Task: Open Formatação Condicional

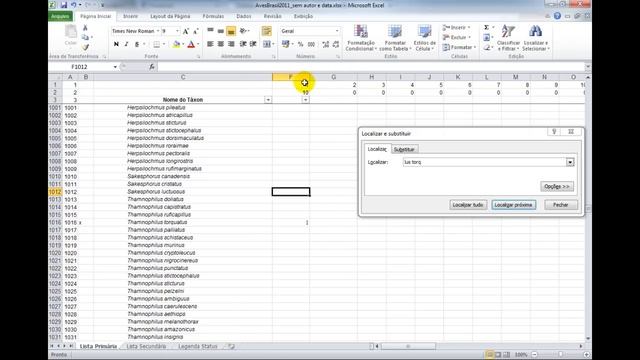Action: [x=360, y=38]
